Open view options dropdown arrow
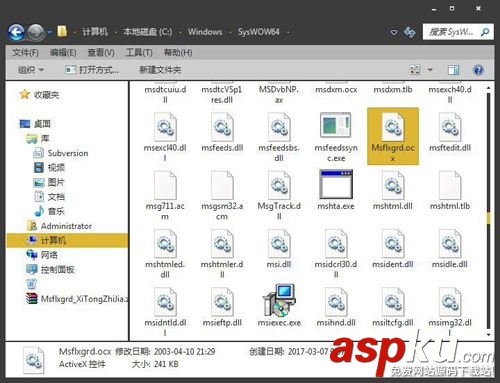Viewport: 500px width, 383px height. click(x=430, y=70)
